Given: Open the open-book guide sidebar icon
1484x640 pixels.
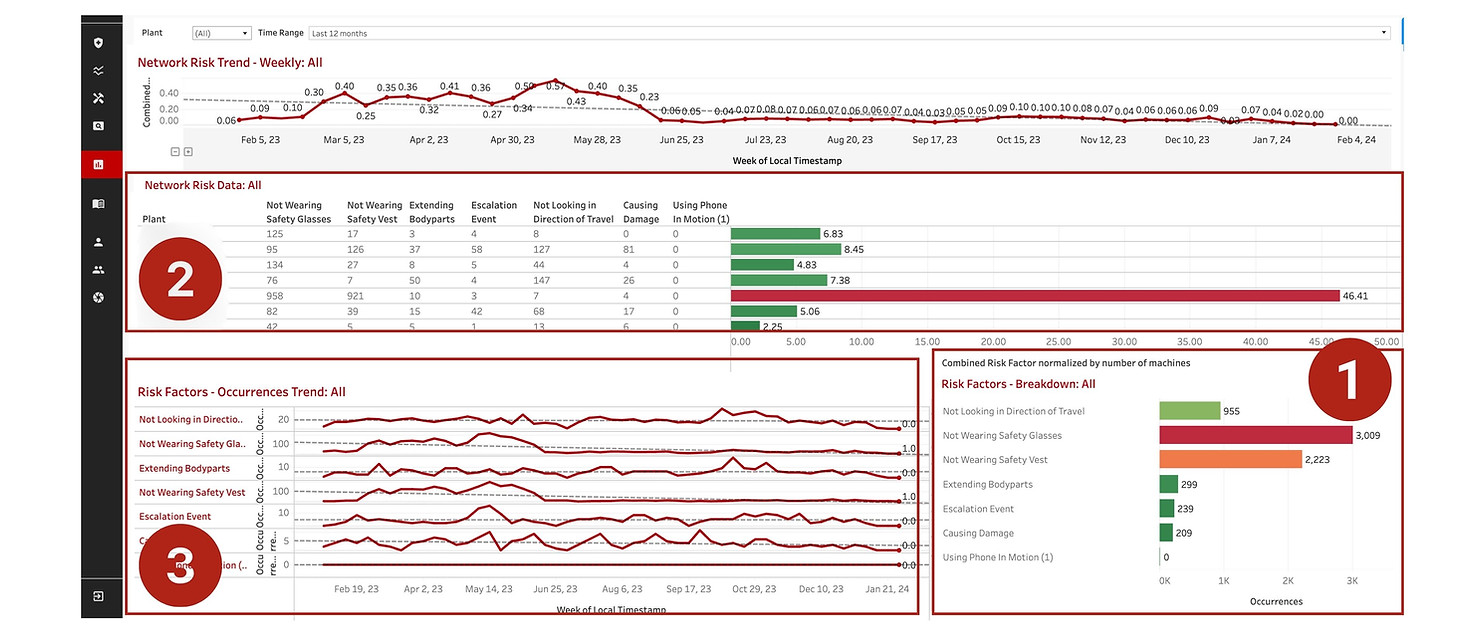Looking at the screenshot, I should coord(98,204).
